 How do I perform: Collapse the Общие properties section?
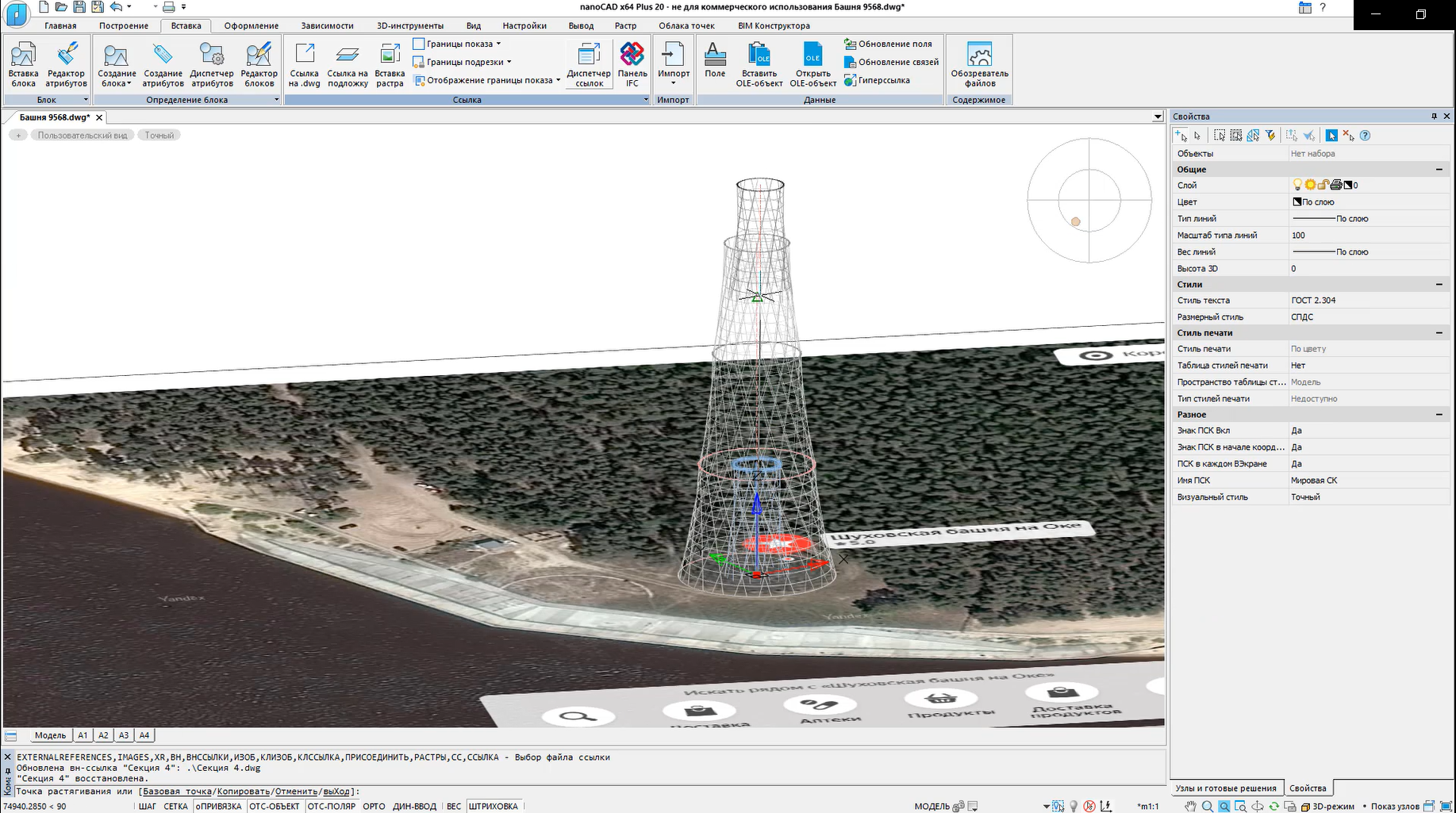point(1439,170)
